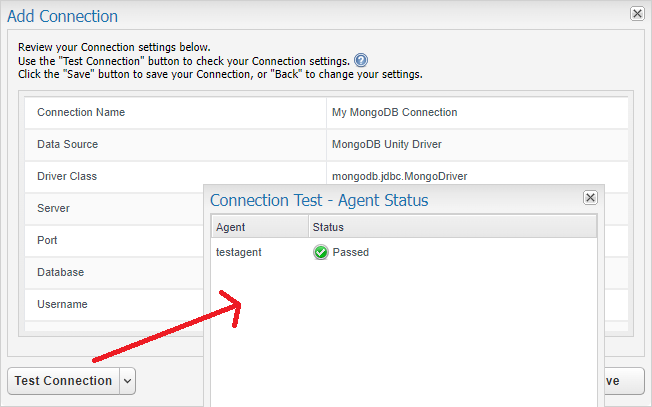Click the Username row label
The width and height of the screenshot is (652, 407).
(x=62, y=304)
